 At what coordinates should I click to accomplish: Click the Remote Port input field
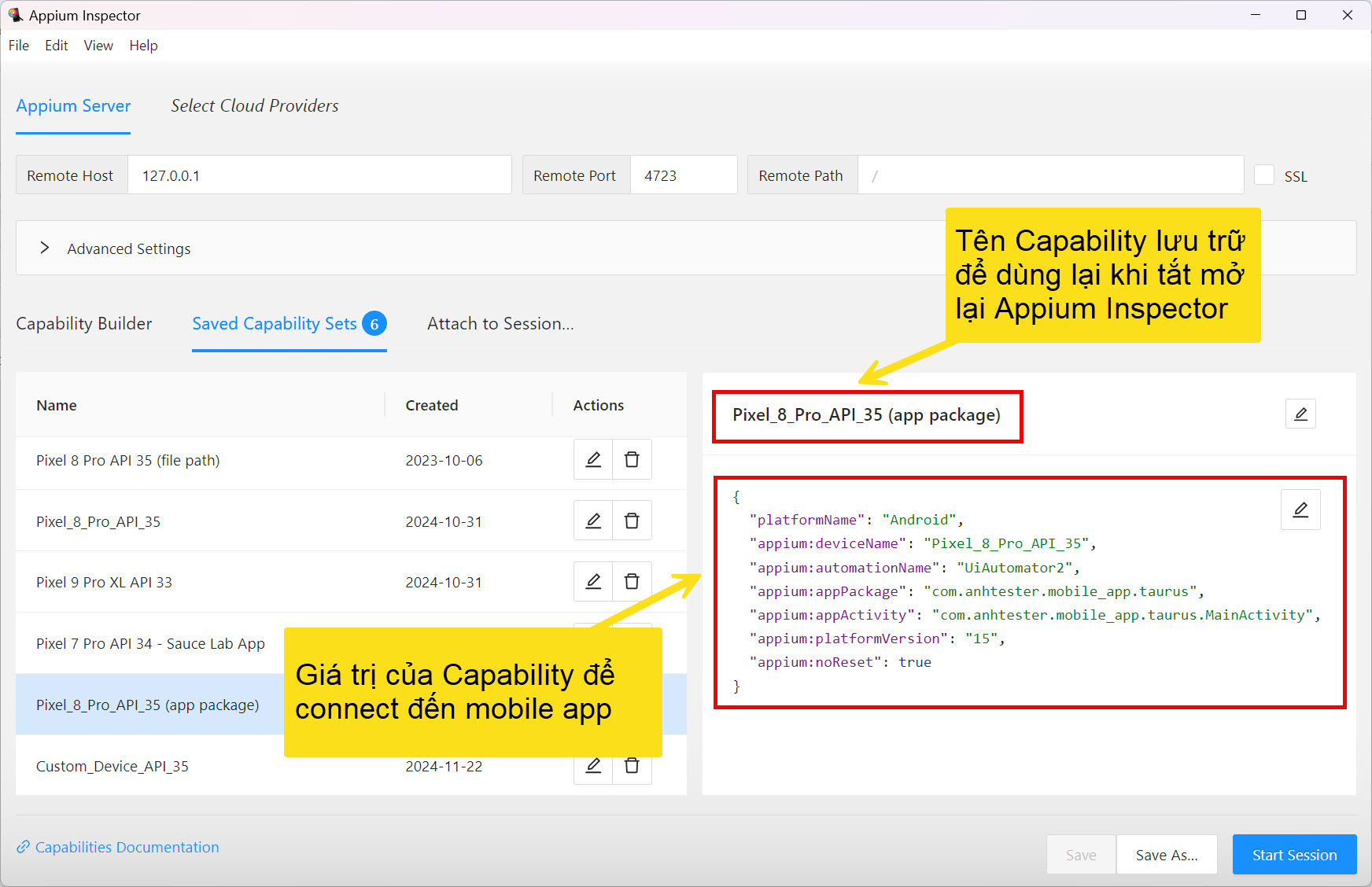click(684, 175)
